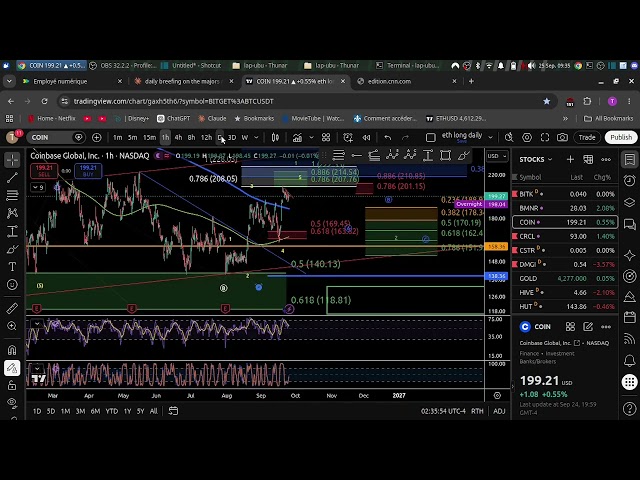Add symbol to watchlist with plus
Viewport: 640px width, 480px height.
[x=570, y=159]
